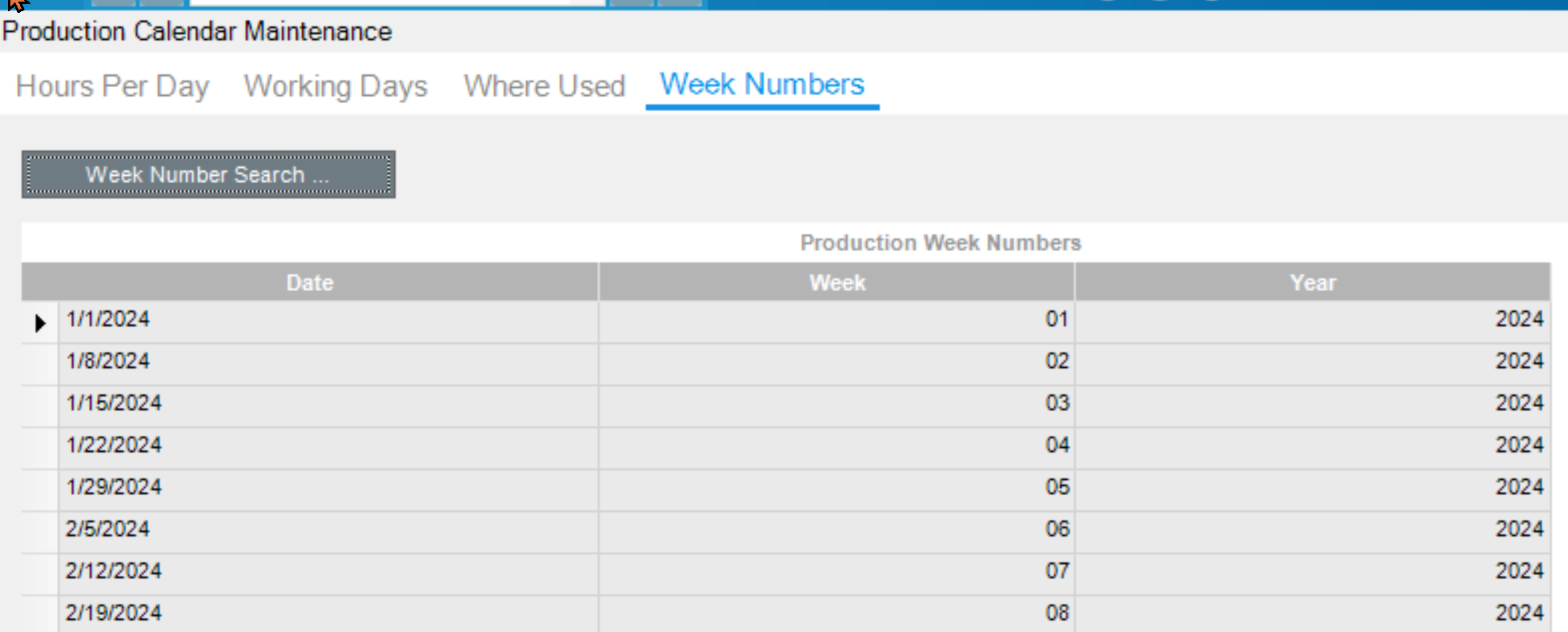
Task: Click week cell 05
Action: pyautogui.click(x=837, y=490)
